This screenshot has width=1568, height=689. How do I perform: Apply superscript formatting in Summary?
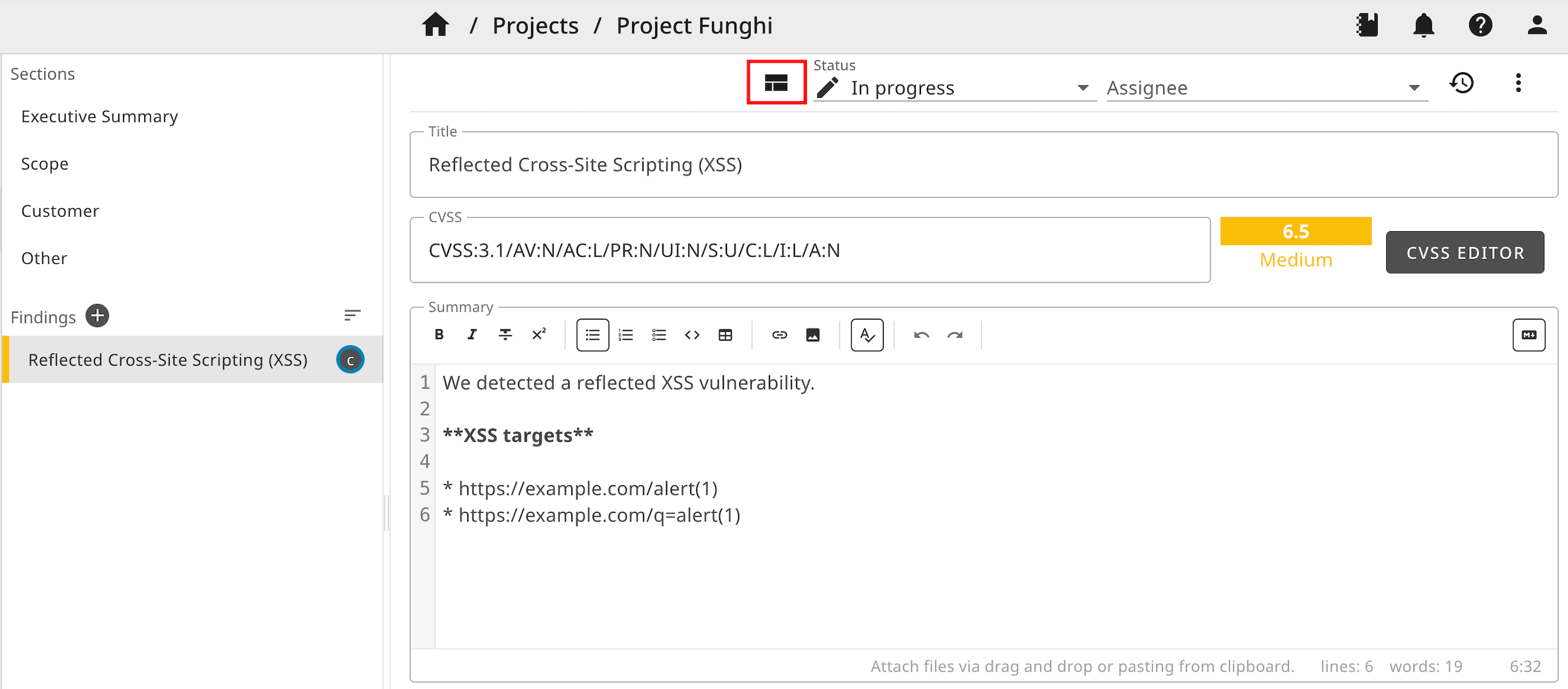539,334
